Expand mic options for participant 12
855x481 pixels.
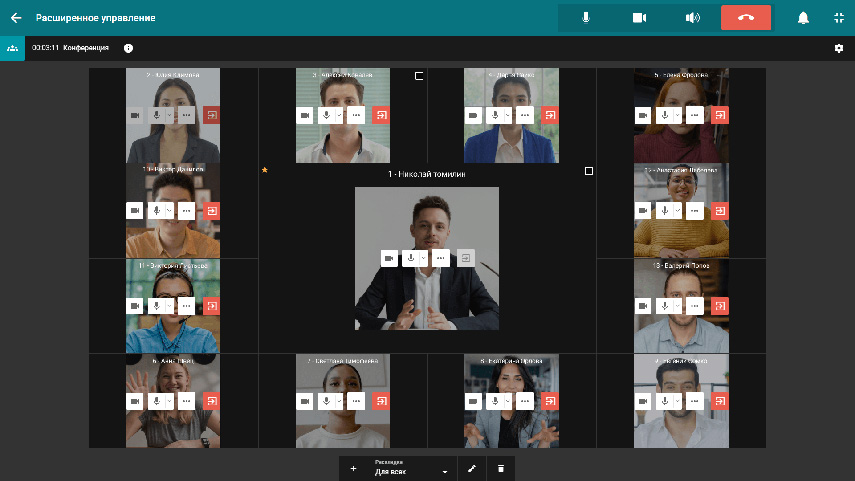coord(678,211)
